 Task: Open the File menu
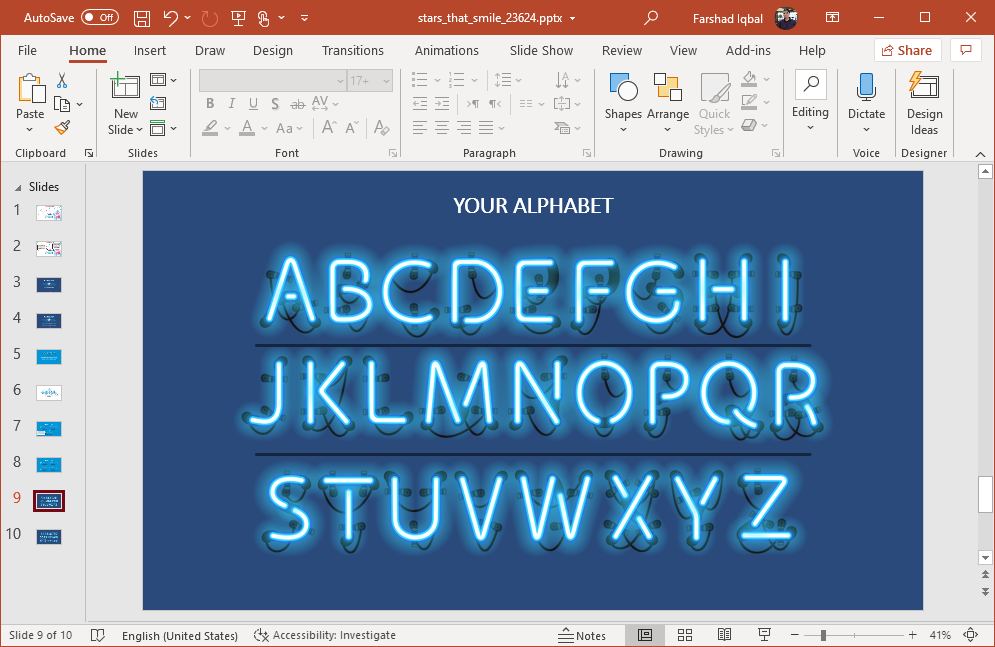27,50
